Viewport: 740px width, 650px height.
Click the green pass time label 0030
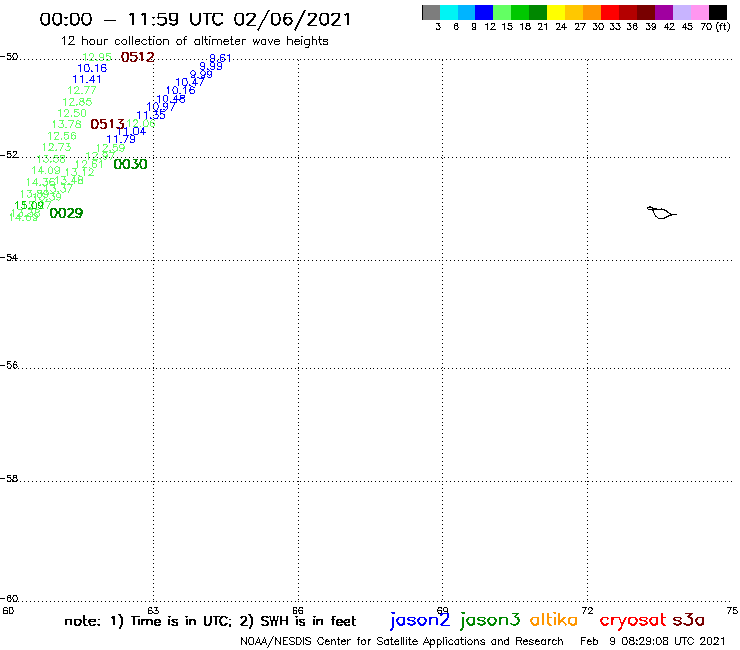click(x=130, y=164)
